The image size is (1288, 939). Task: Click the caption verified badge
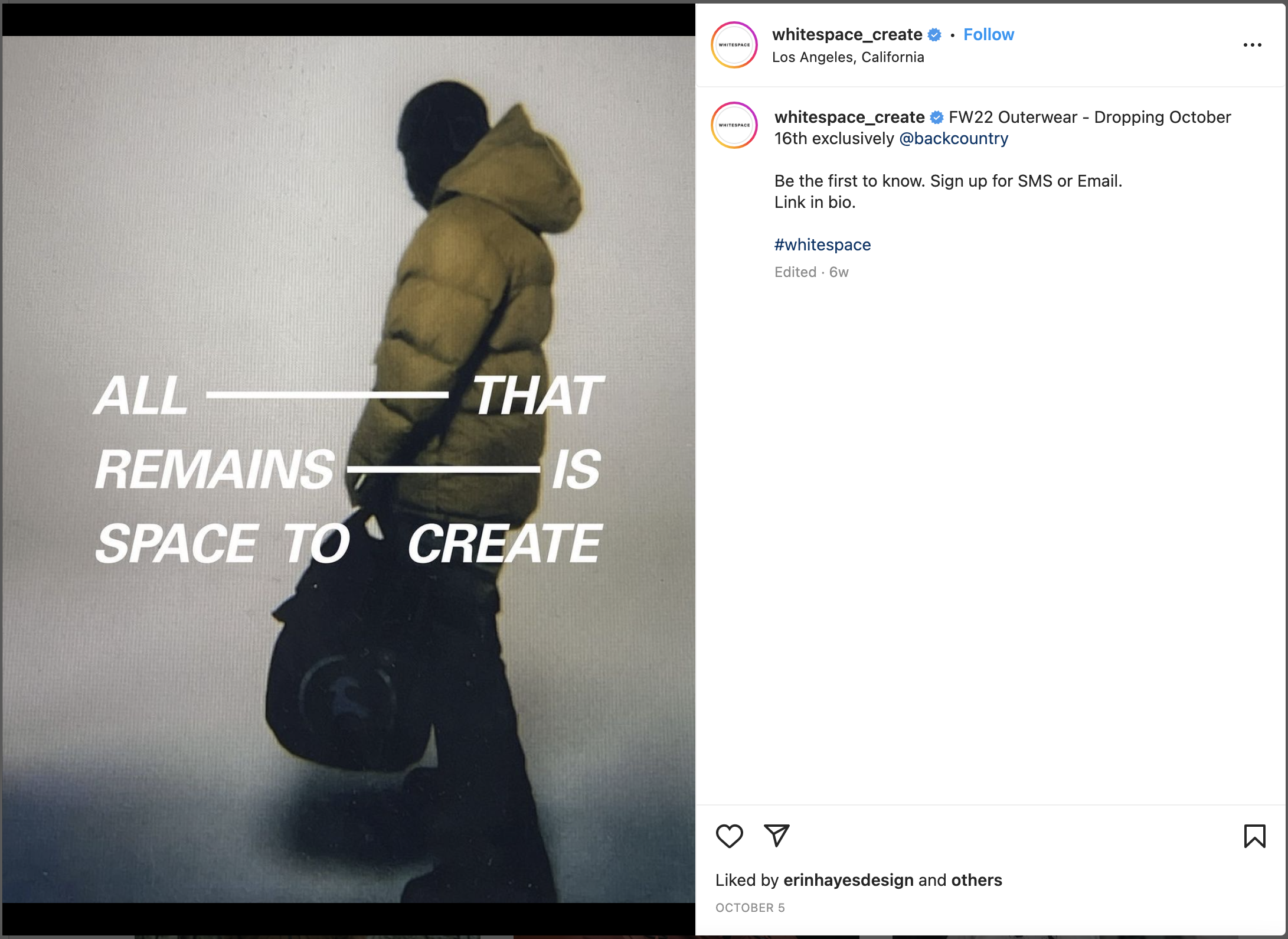click(937, 118)
